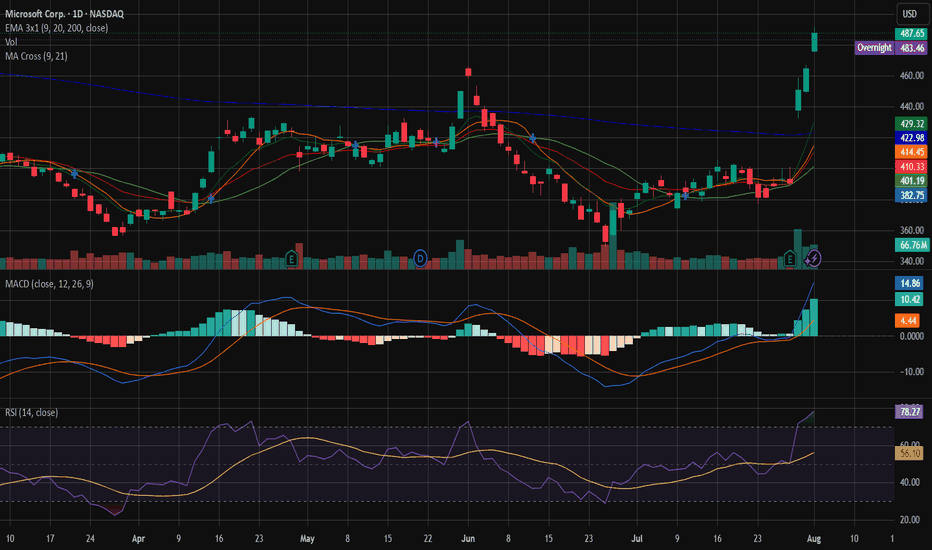Click the Jun label on time axis
The width and height of the screenshot is (932, 550).
468,539
